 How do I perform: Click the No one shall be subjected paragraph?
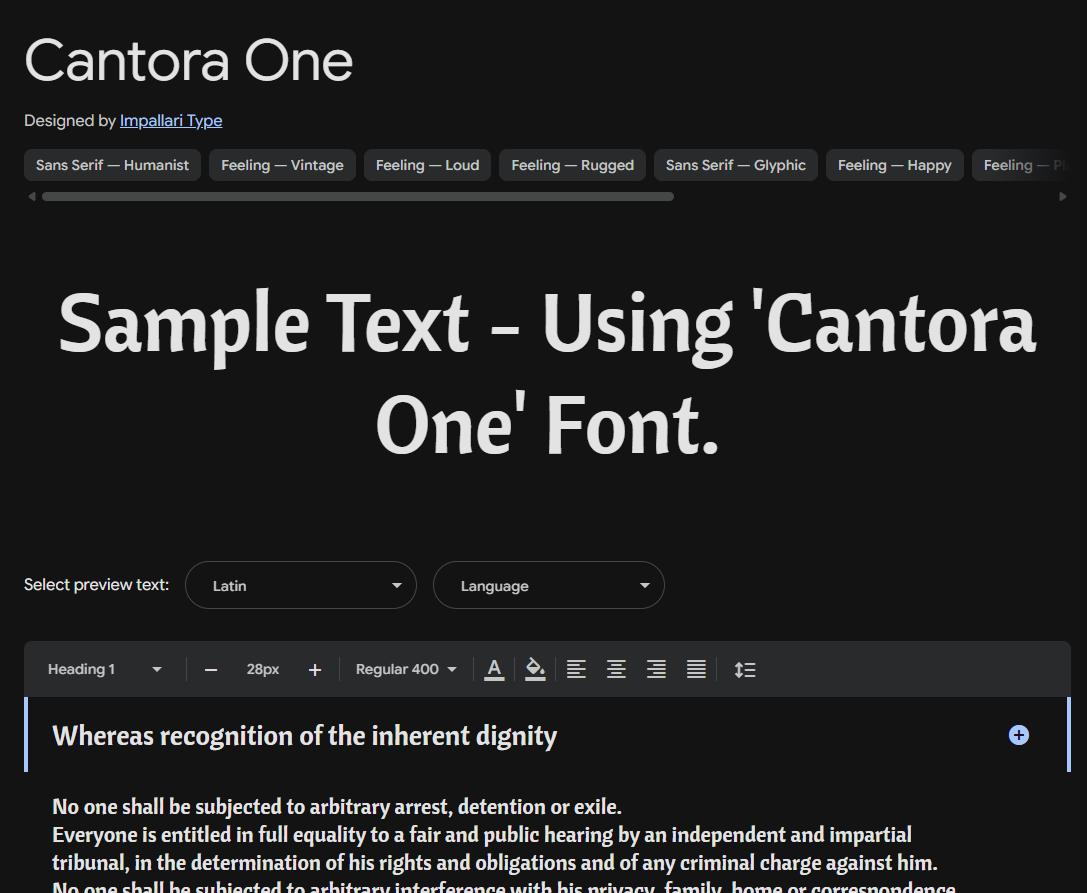point(337,807)
